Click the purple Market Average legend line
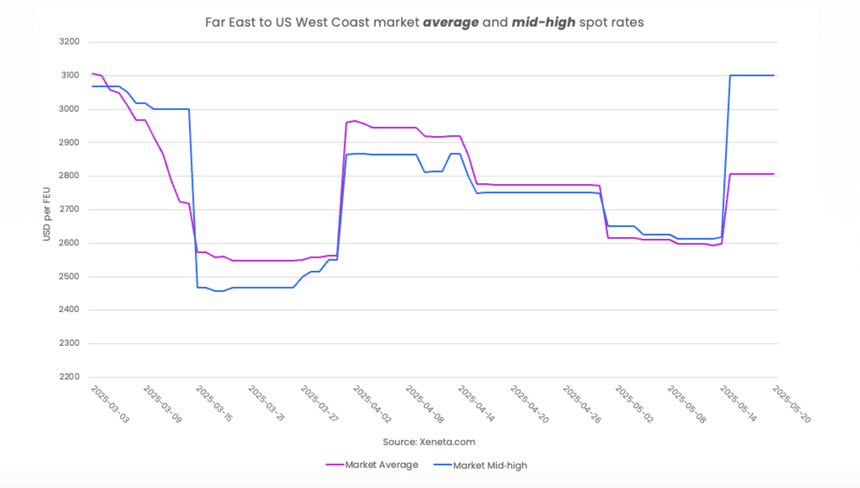The width and height of the screenshot is (860, 488). [x=335, y=464]
